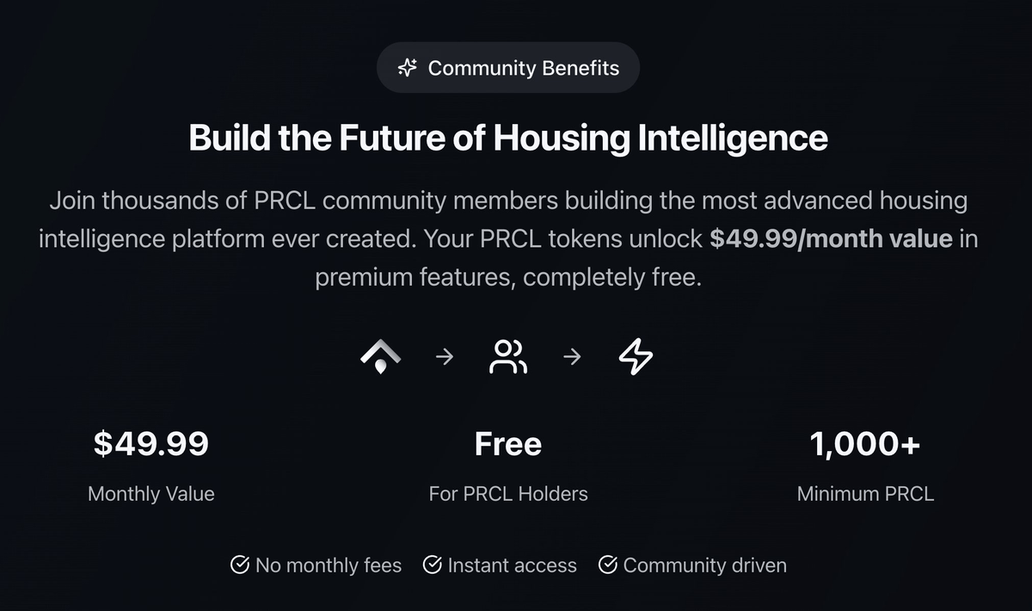Click the arrow before the lightning bolt

pyautogui.click(x=572, y=357)
